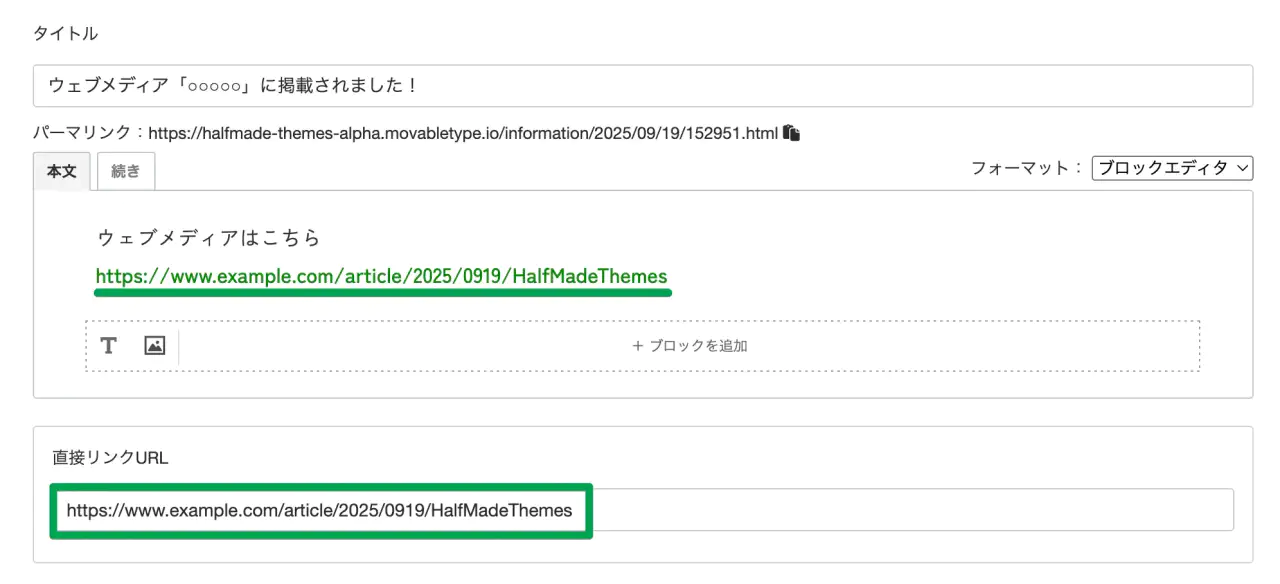Click the タイトル field label

pyautogui.click(x=65, y=34)
